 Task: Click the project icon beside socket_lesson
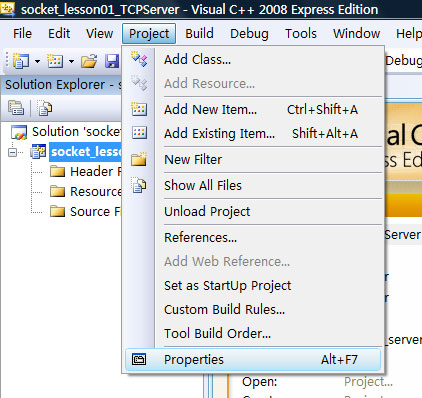point(38,152)
